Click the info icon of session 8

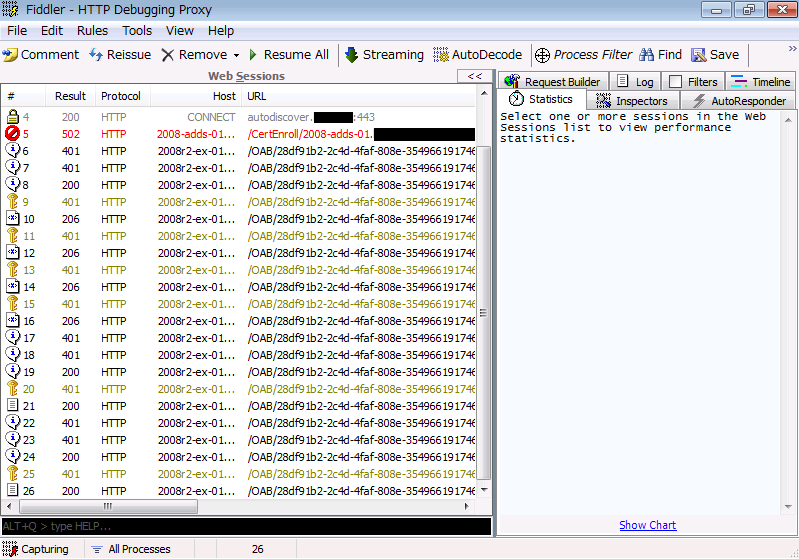(12, 184)
